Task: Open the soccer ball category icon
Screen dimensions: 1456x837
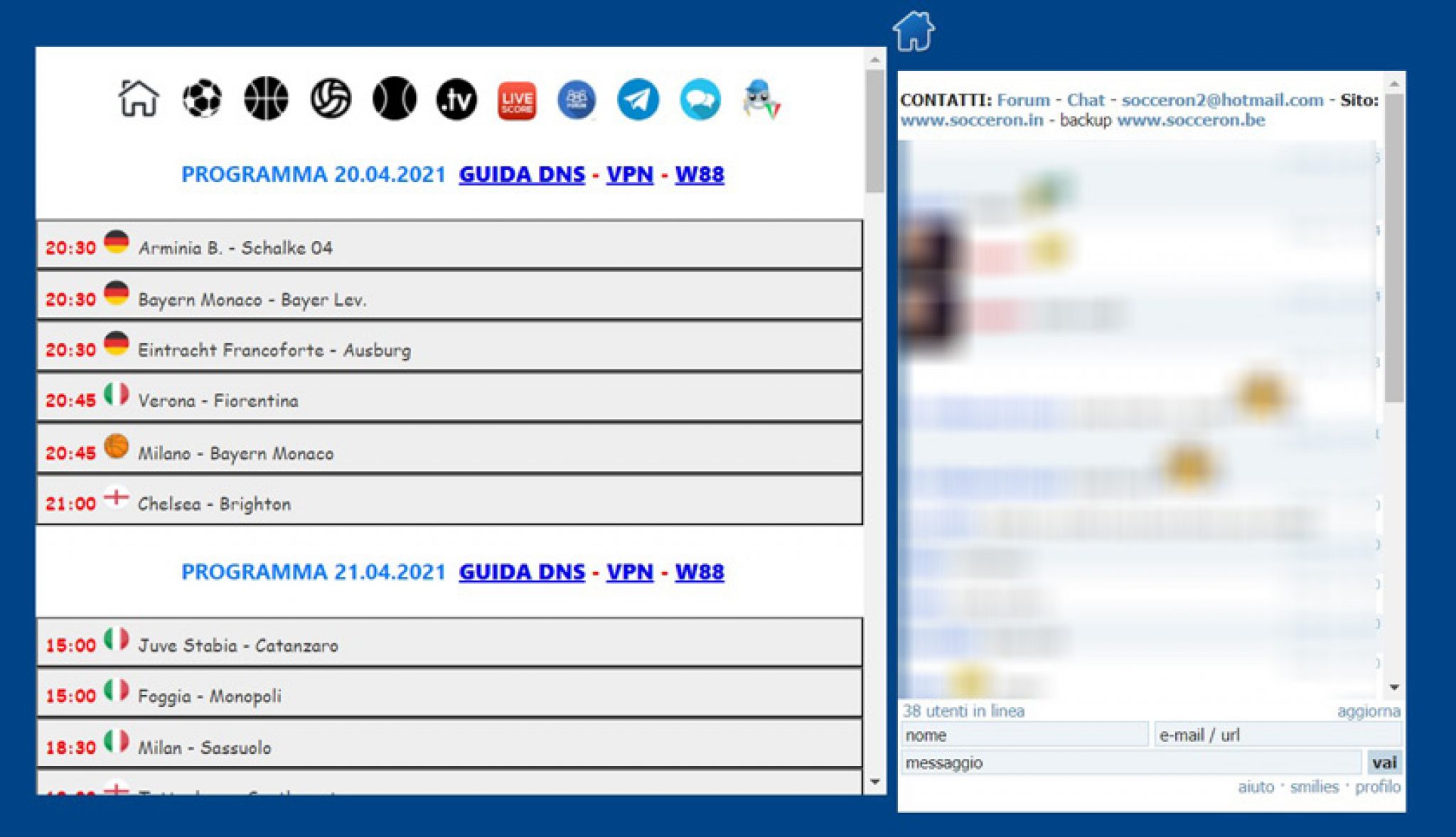Action: 202,99
